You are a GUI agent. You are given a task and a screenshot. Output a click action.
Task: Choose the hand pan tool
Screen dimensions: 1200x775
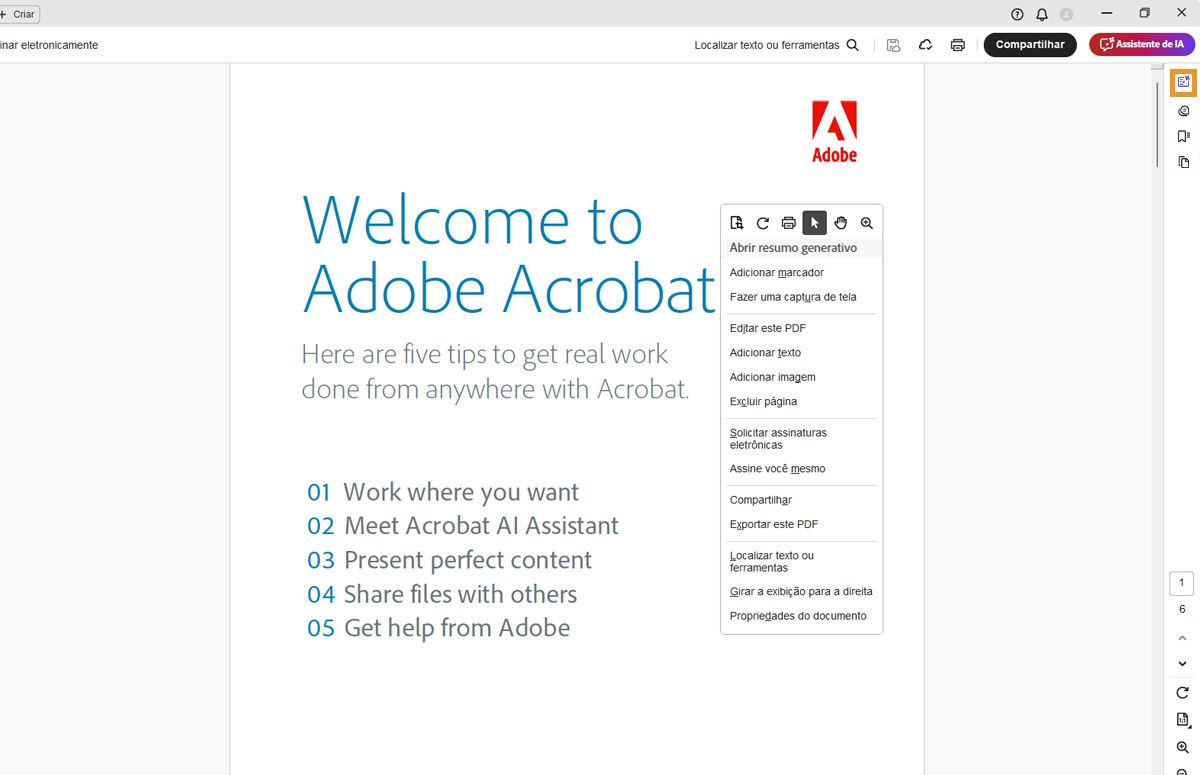click(x=841, y=223)
